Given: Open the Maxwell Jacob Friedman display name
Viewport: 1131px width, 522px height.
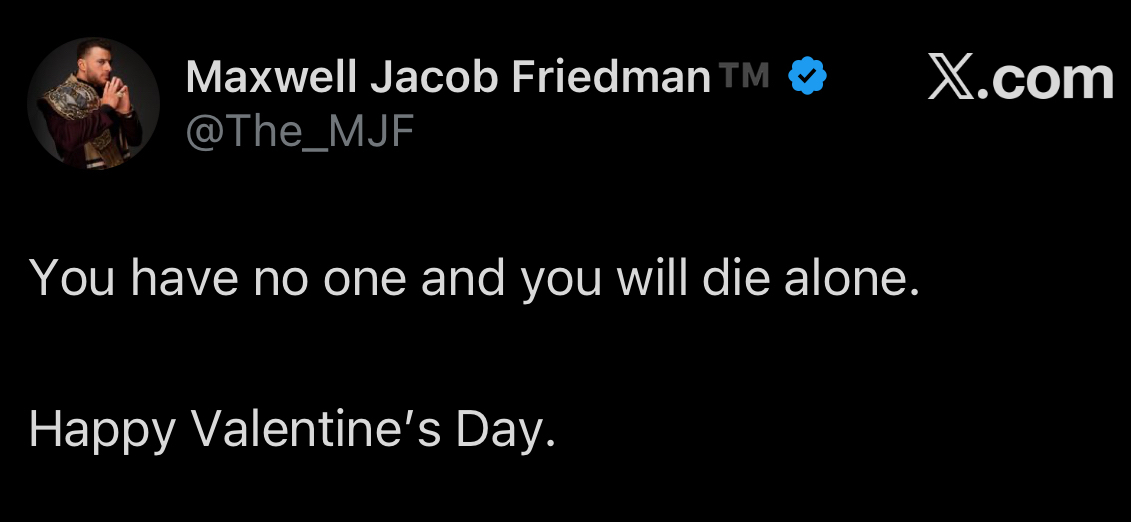Looking at the screenshot, I should (x=447, y=77).
